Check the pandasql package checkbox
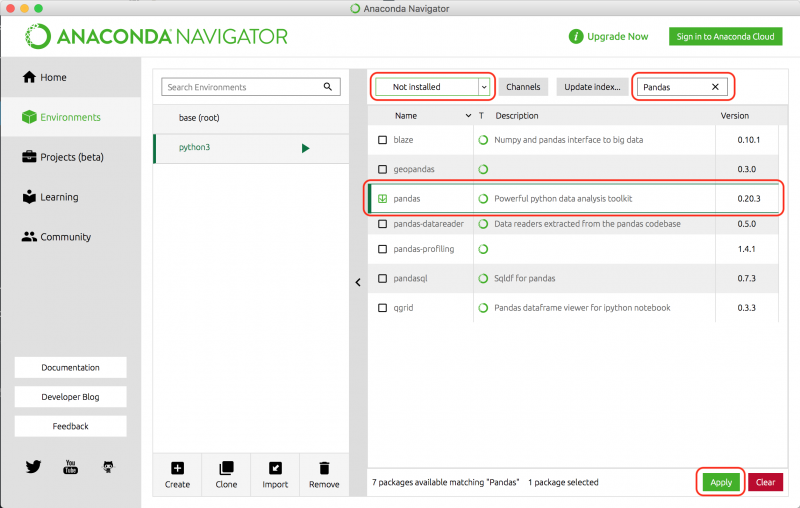Viewport: 800px width, 508px height. tap(382, 278)
